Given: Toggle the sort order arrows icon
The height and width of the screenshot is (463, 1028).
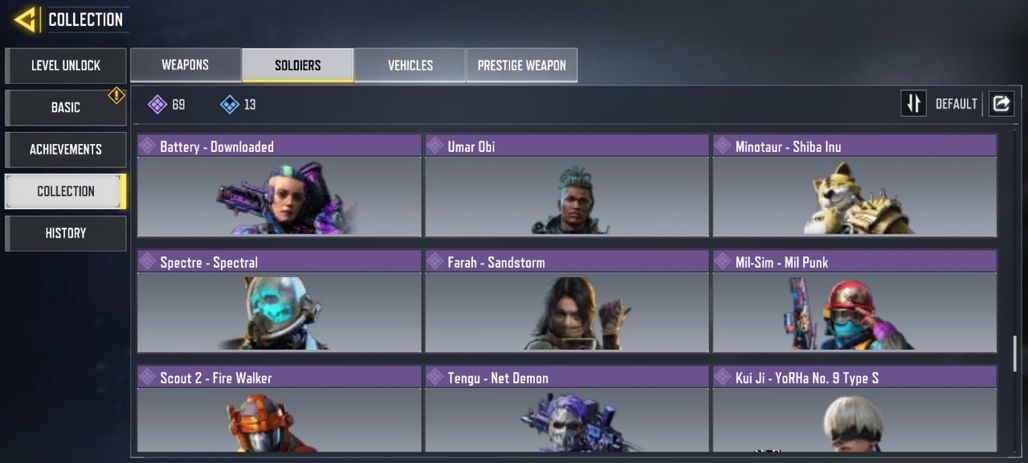Looking at the screenshot, I should [913, 104].
